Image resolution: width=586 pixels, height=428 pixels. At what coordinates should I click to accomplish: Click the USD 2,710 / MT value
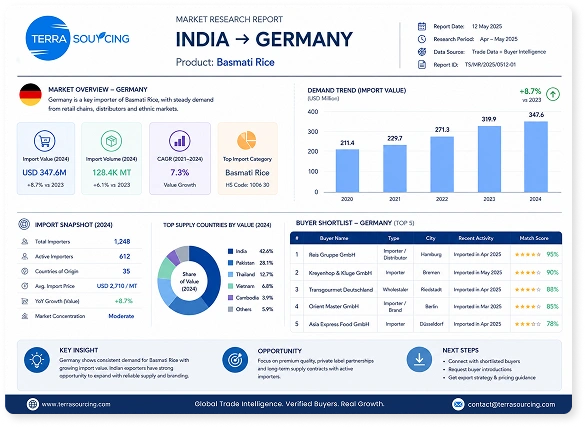click(117, 286)
